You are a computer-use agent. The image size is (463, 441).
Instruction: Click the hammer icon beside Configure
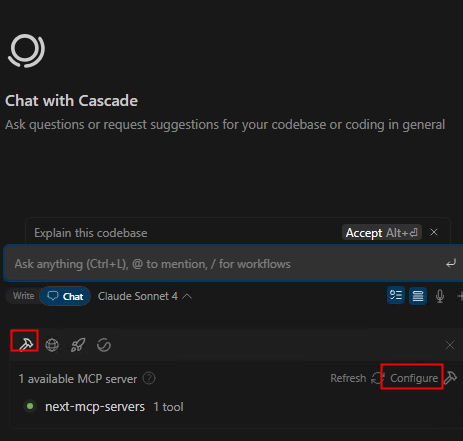click(450, 378)
